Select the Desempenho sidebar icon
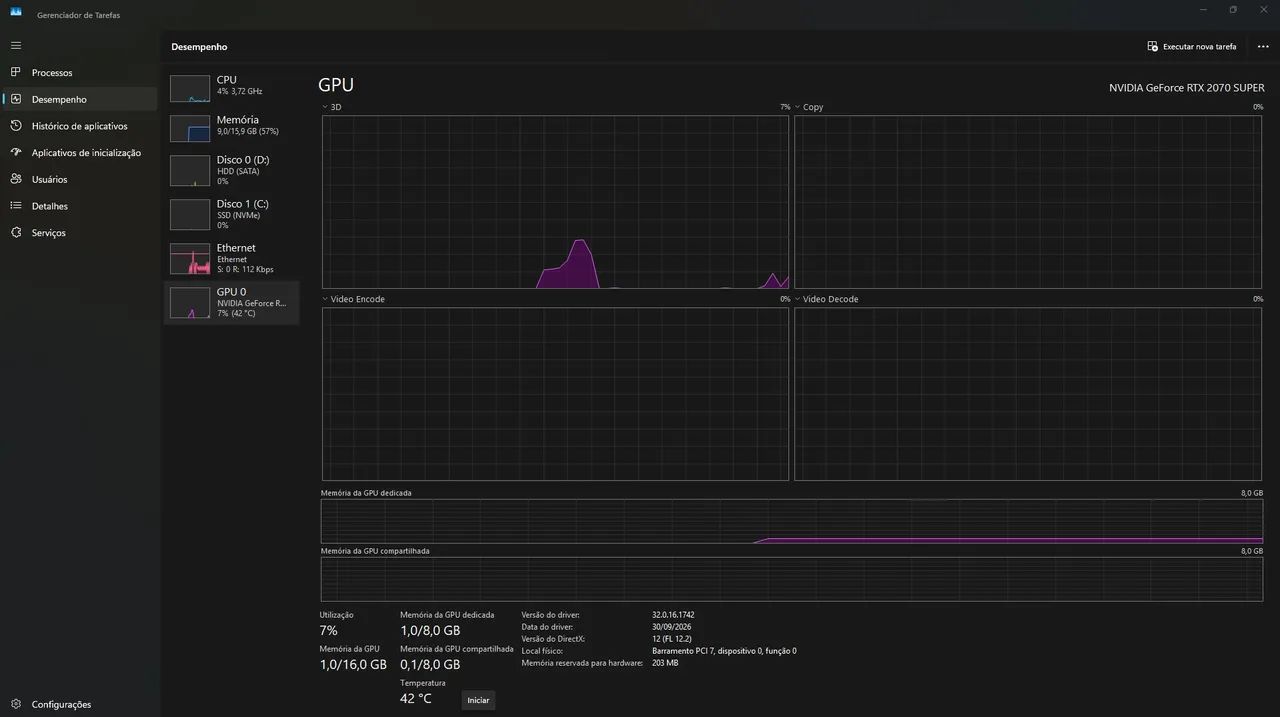The height and width of the screenshot is (717, 1280). tap(16, 99)
